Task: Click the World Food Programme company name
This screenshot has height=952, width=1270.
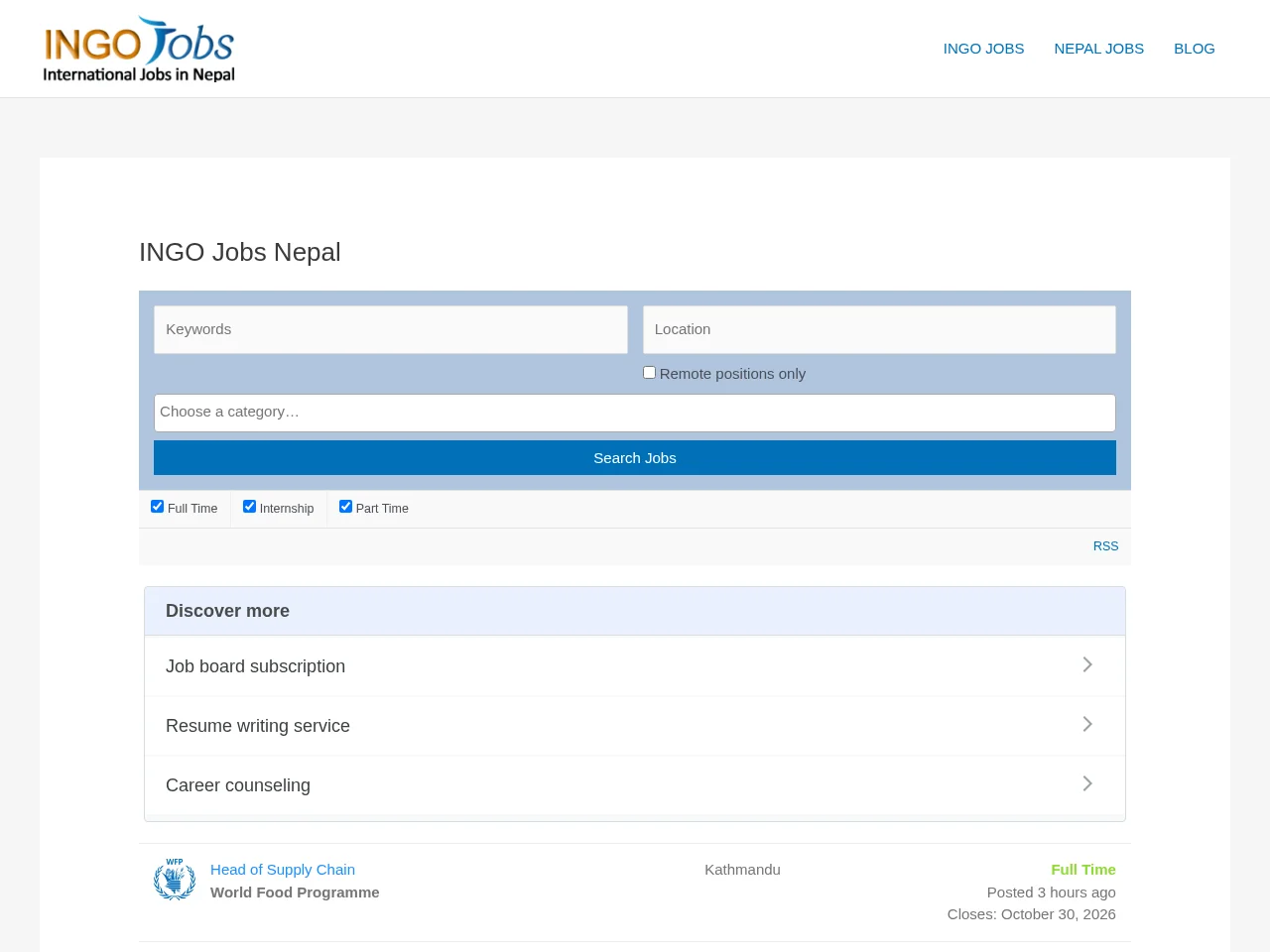Action: (295, 892)
